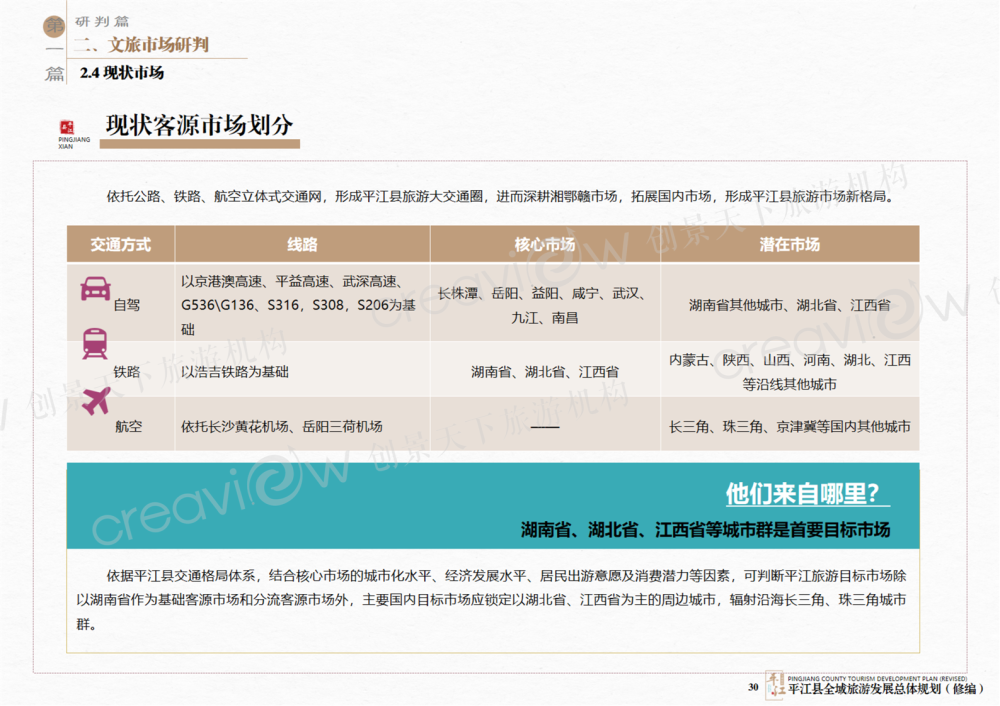Click the 长三角、珠三角、京津冀 potential market cell
1000x706 pixels.
[x=789, y=426]
